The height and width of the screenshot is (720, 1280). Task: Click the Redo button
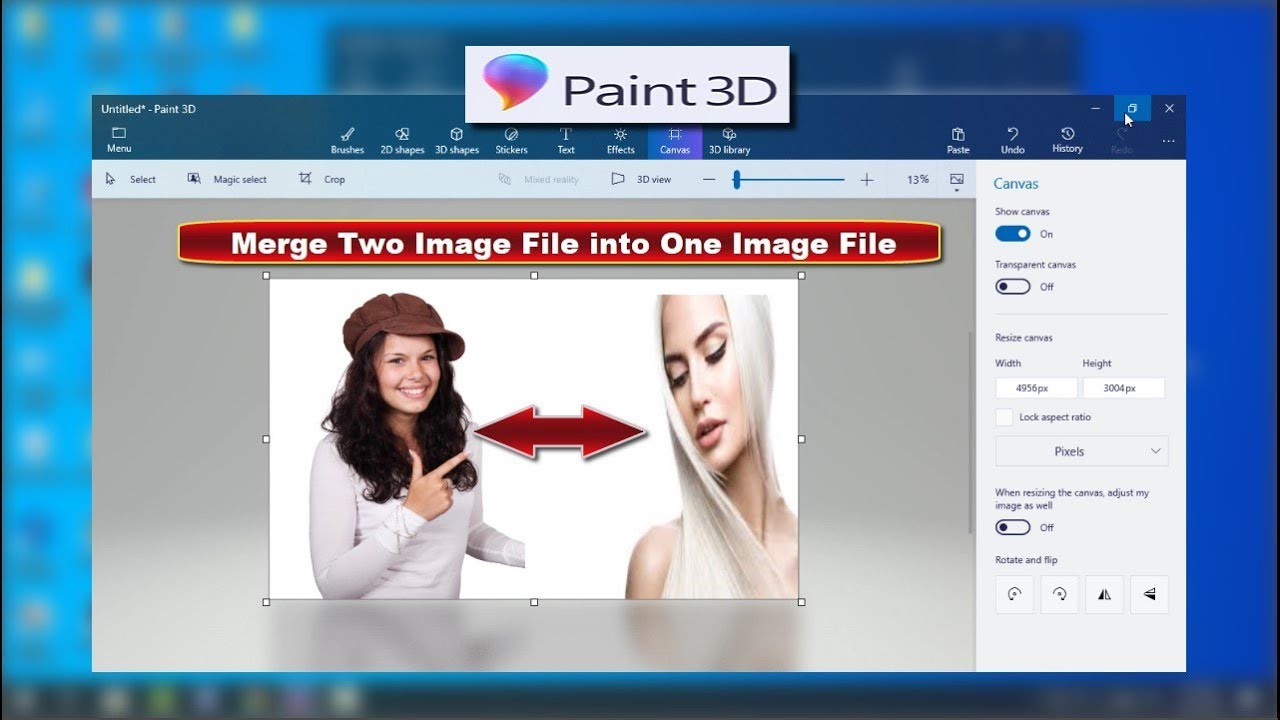[1122, 140]
